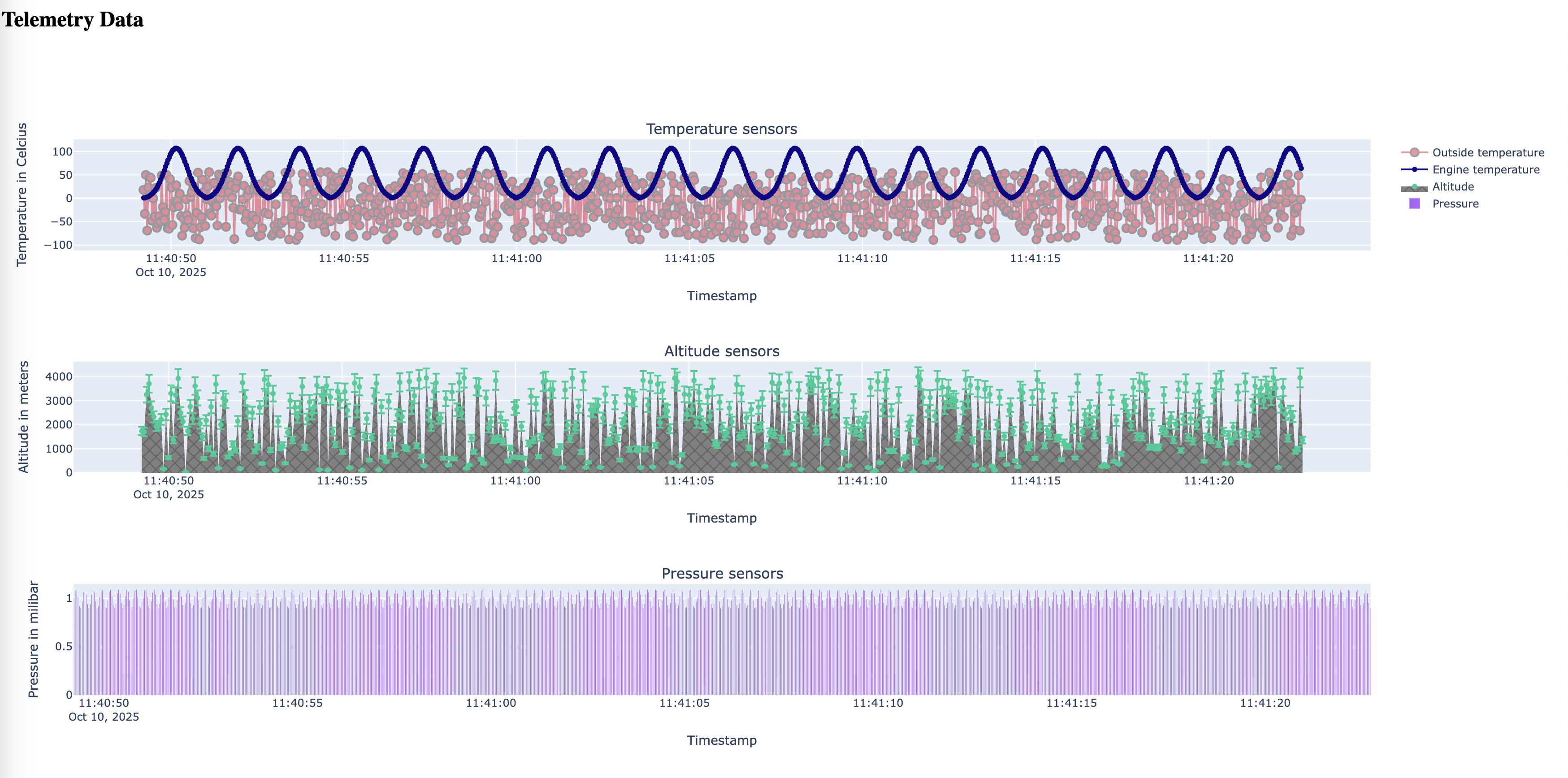Viewport: 1568px width, 778px height.
Task: Click the Pressure in milibar axis label
Action: pyautogui.click(x=34, y=639)
